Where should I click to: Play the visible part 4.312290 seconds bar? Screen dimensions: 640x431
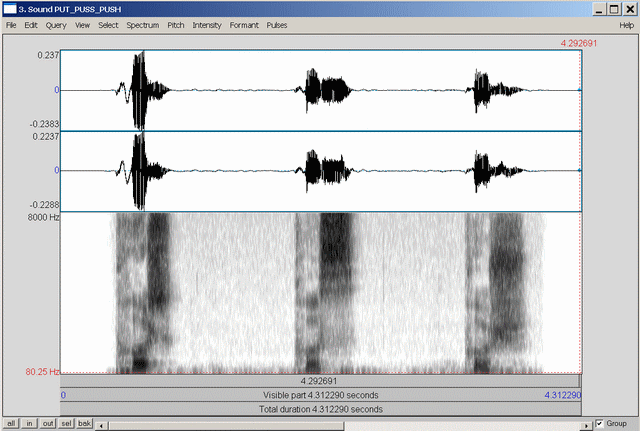tap(320, 395)
